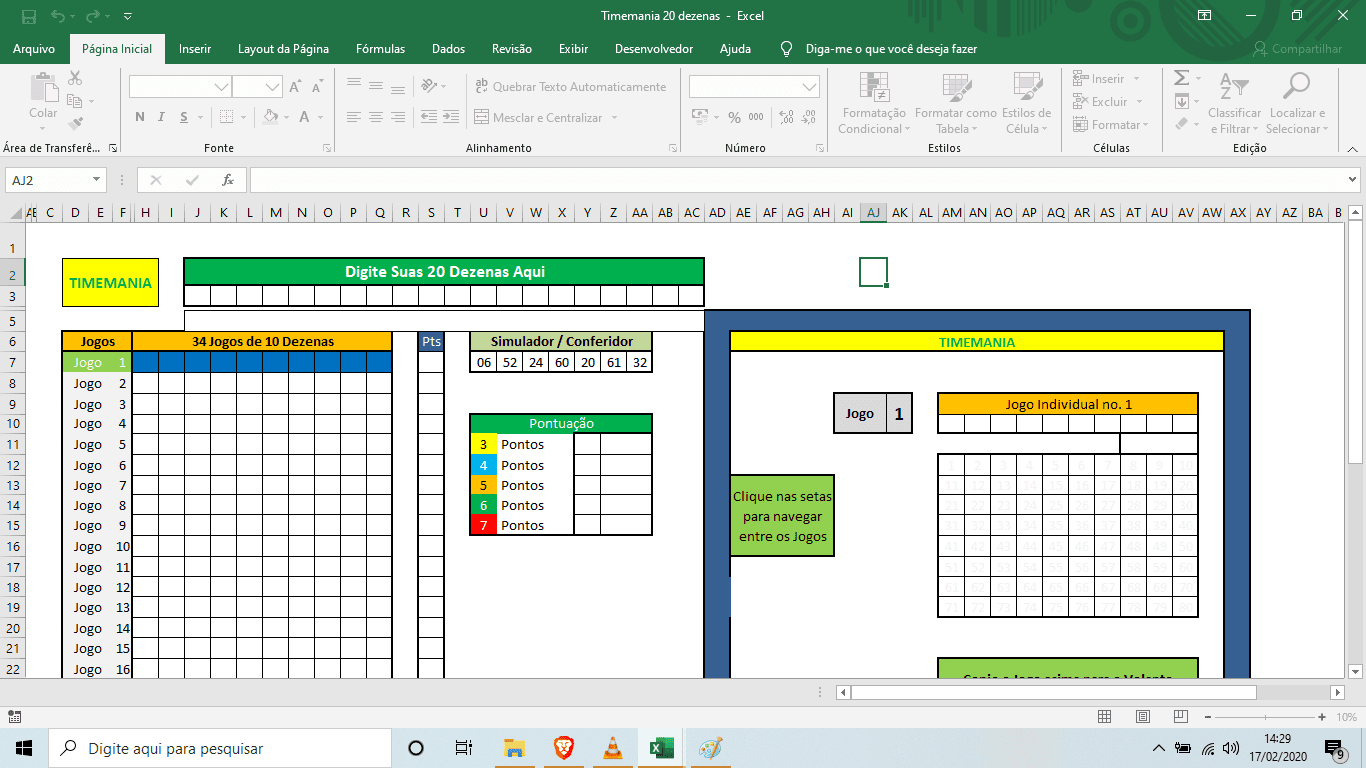Click the decrease indent icon

(429, 117)
